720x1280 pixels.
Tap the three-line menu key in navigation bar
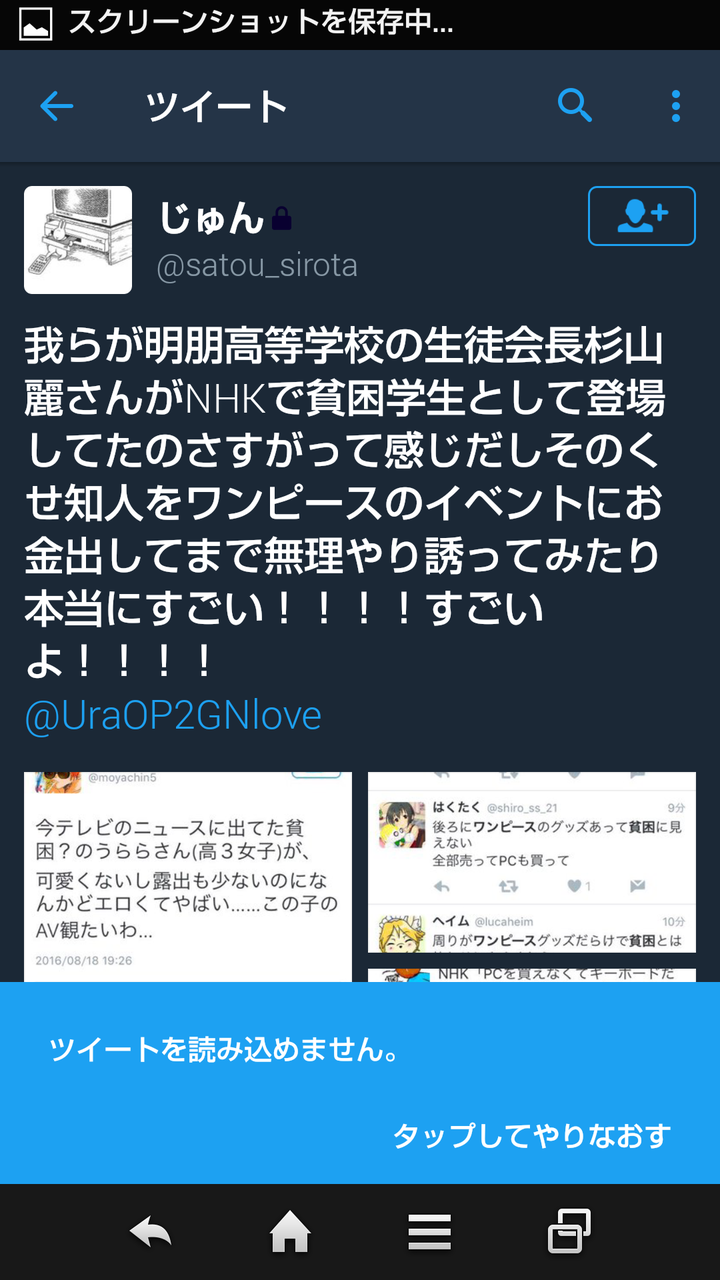[x=430, y=1233]
